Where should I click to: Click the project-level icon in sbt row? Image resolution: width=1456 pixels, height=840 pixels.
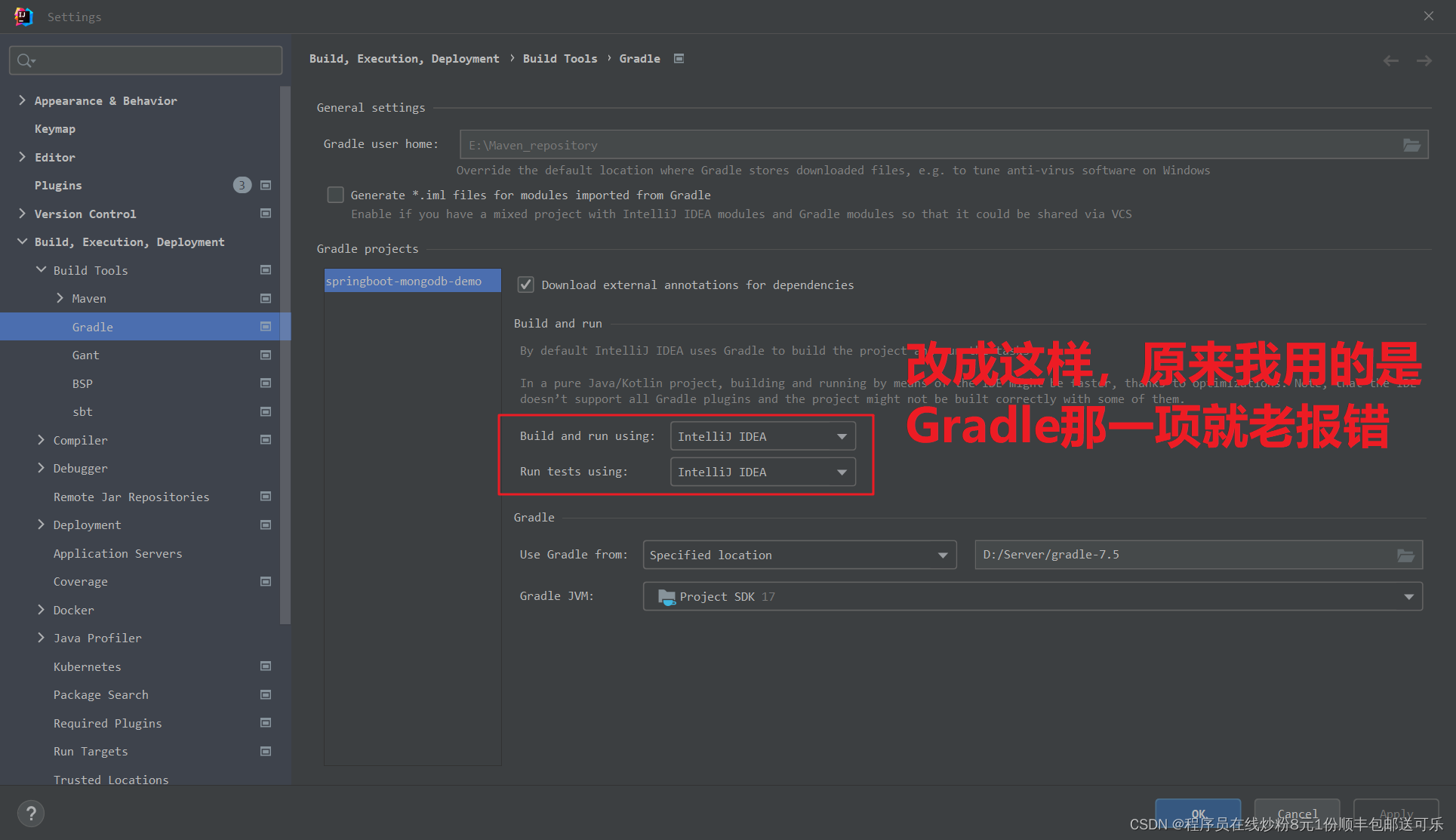[266, 411]
